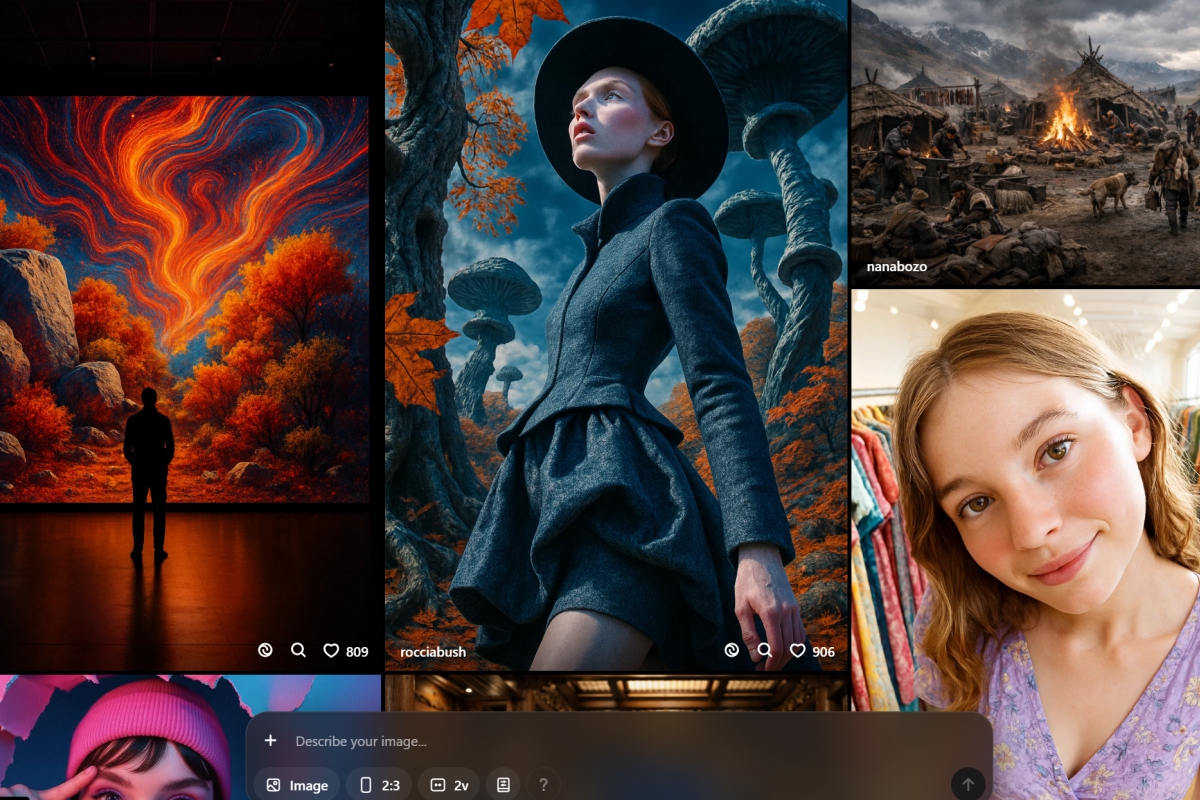The image size is (1200, 800).
Task: Click the submit arrow button in prompt bar
Action: (x=967, y=785)
